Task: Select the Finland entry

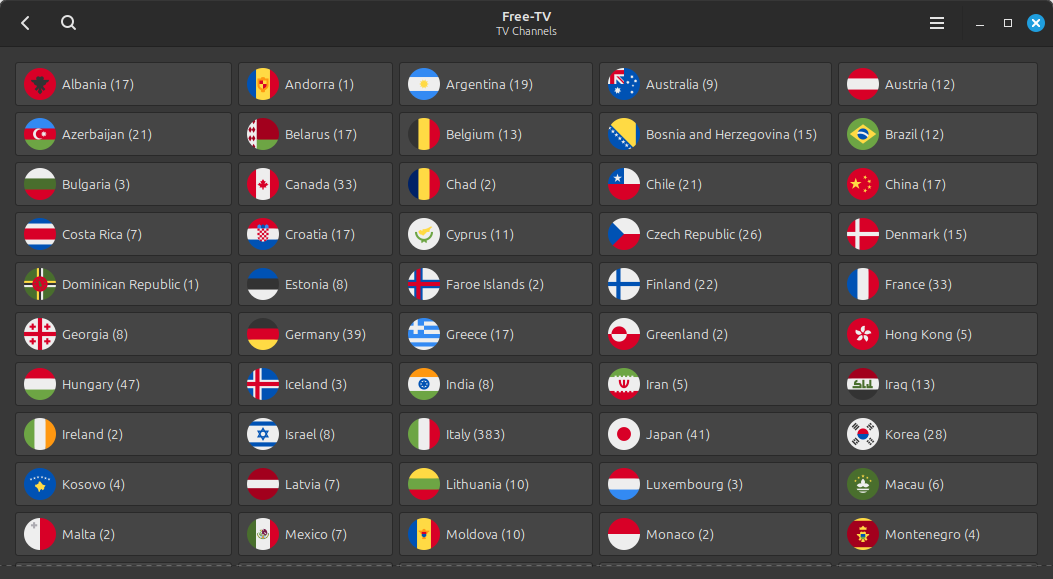Action: click(715, 284)
